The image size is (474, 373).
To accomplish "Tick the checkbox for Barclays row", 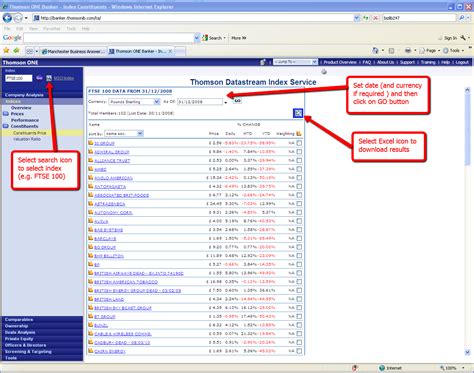I will [x=299, y=238].
